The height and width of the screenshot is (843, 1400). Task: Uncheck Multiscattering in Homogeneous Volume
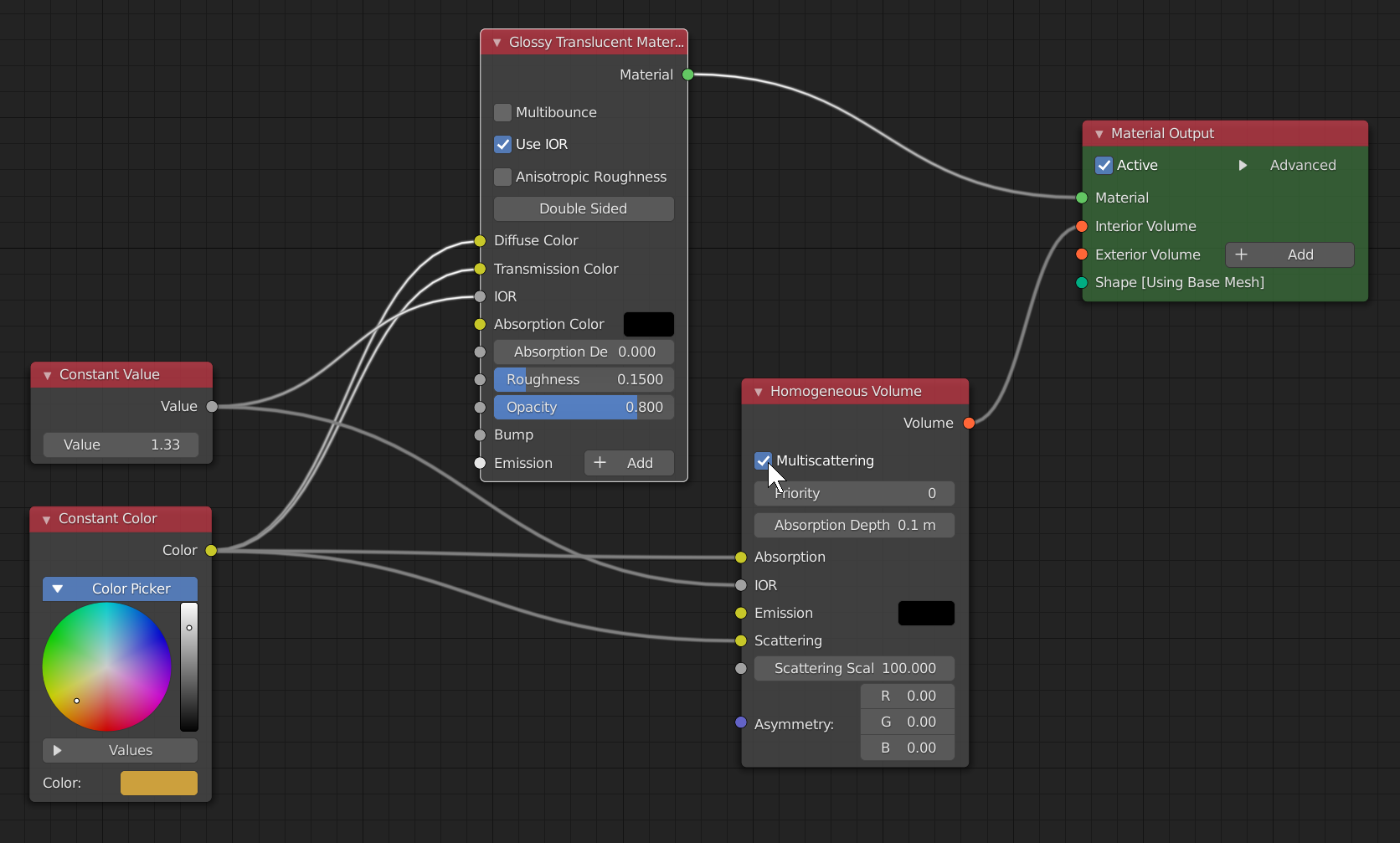point(763,460)
